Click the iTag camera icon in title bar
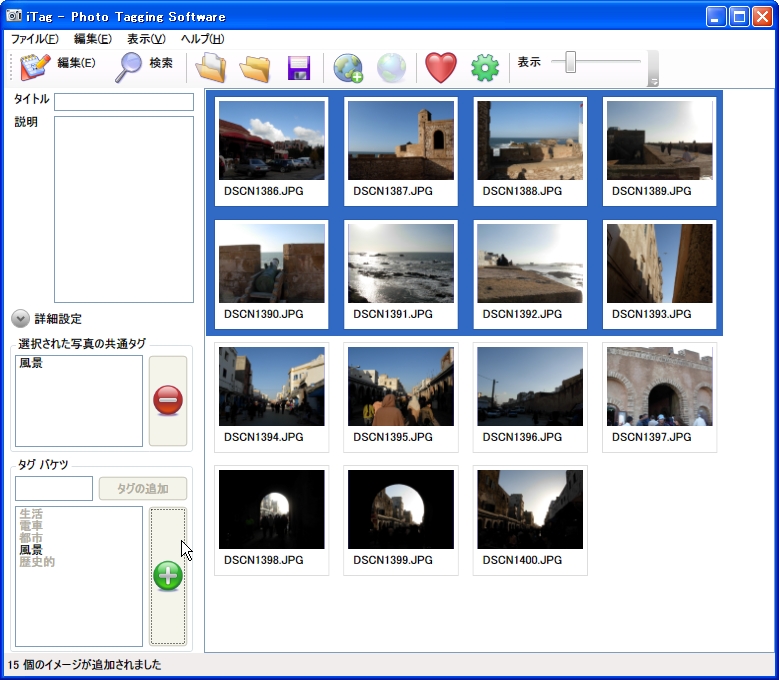Viewport: 779px width, 680px height. (14, 16)
